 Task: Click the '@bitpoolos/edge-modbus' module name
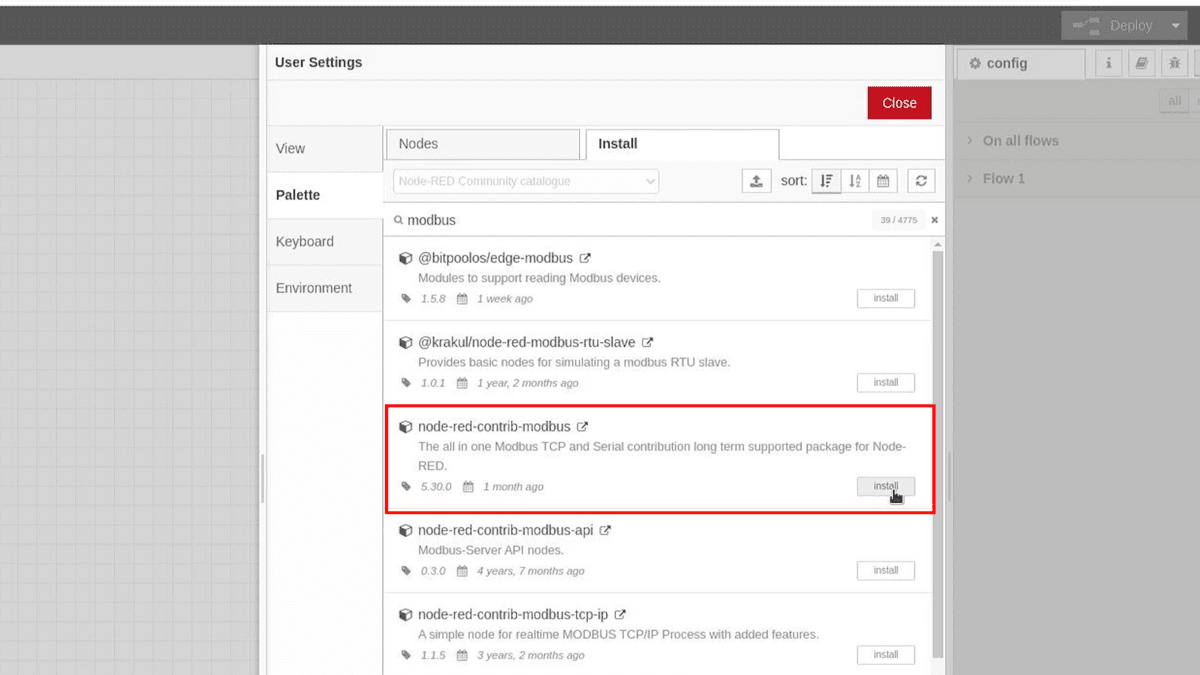tap(495, 258)
